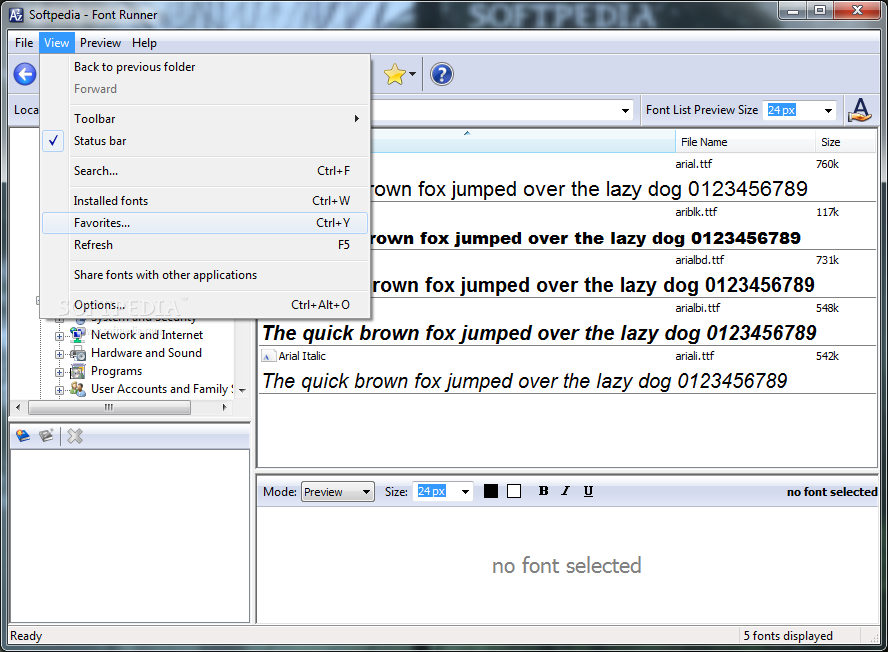
Task: Click the first icon in the lower-left panel toolbar
Action: [x=23, y=436]
